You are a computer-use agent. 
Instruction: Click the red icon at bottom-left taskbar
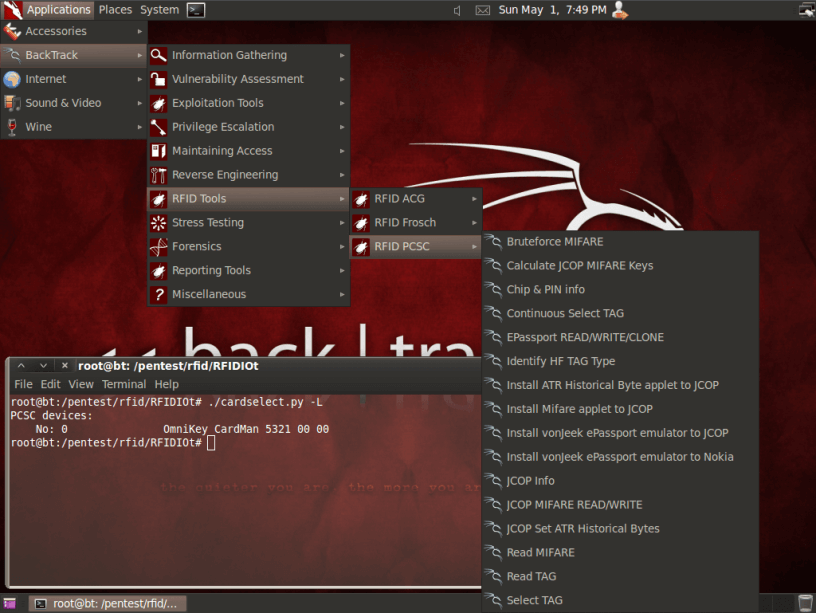coord(9,603)
